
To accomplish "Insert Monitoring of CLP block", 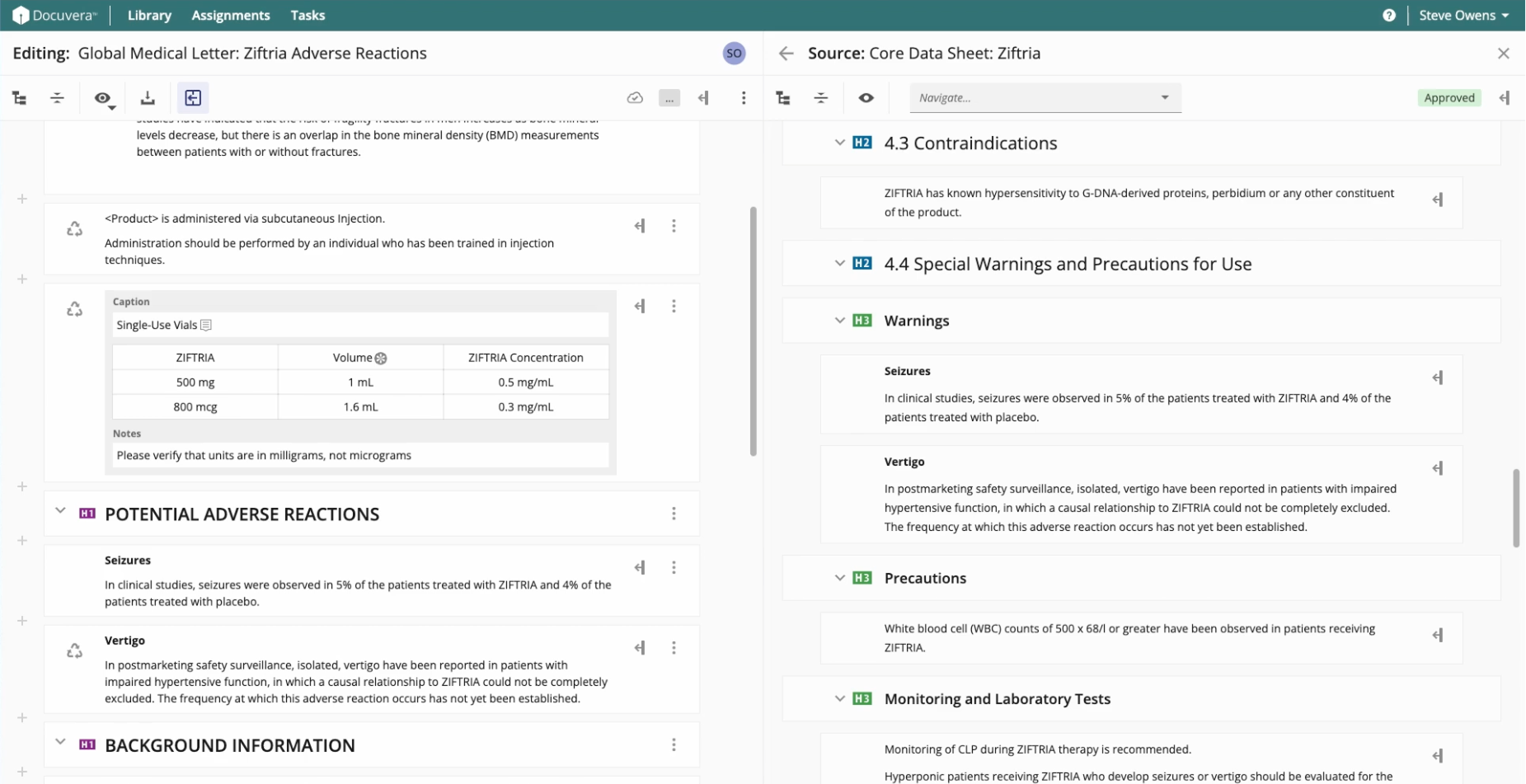I will pos(1438,756).
